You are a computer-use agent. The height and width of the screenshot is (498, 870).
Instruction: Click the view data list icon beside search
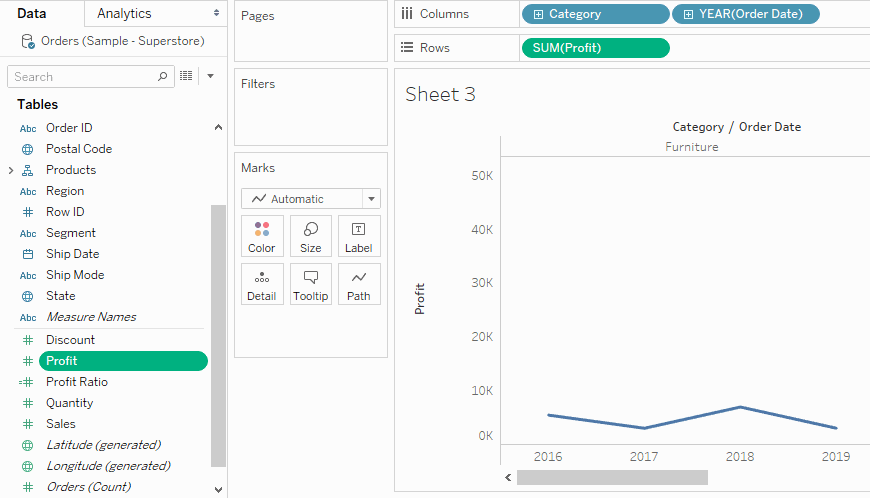coord(186,76)
